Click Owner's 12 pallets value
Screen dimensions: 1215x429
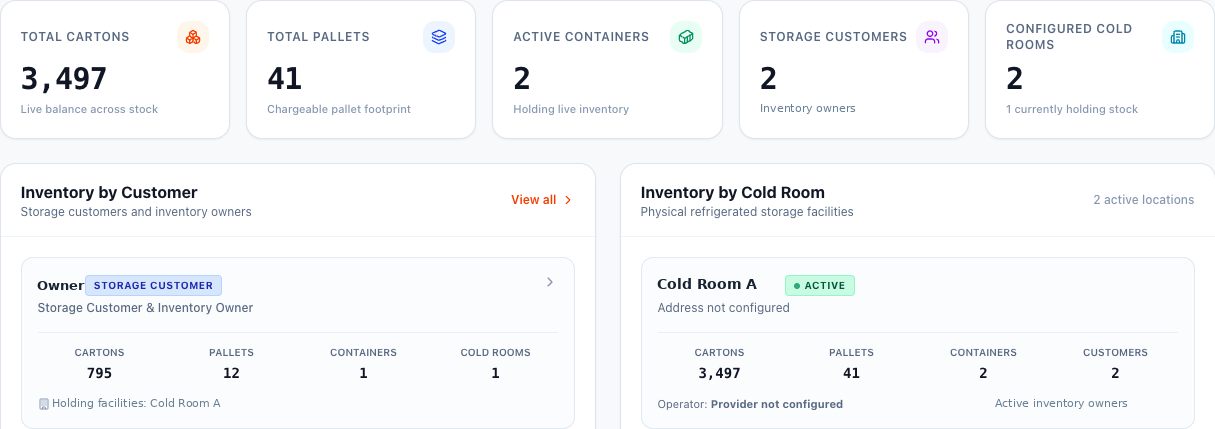(231, 373)
